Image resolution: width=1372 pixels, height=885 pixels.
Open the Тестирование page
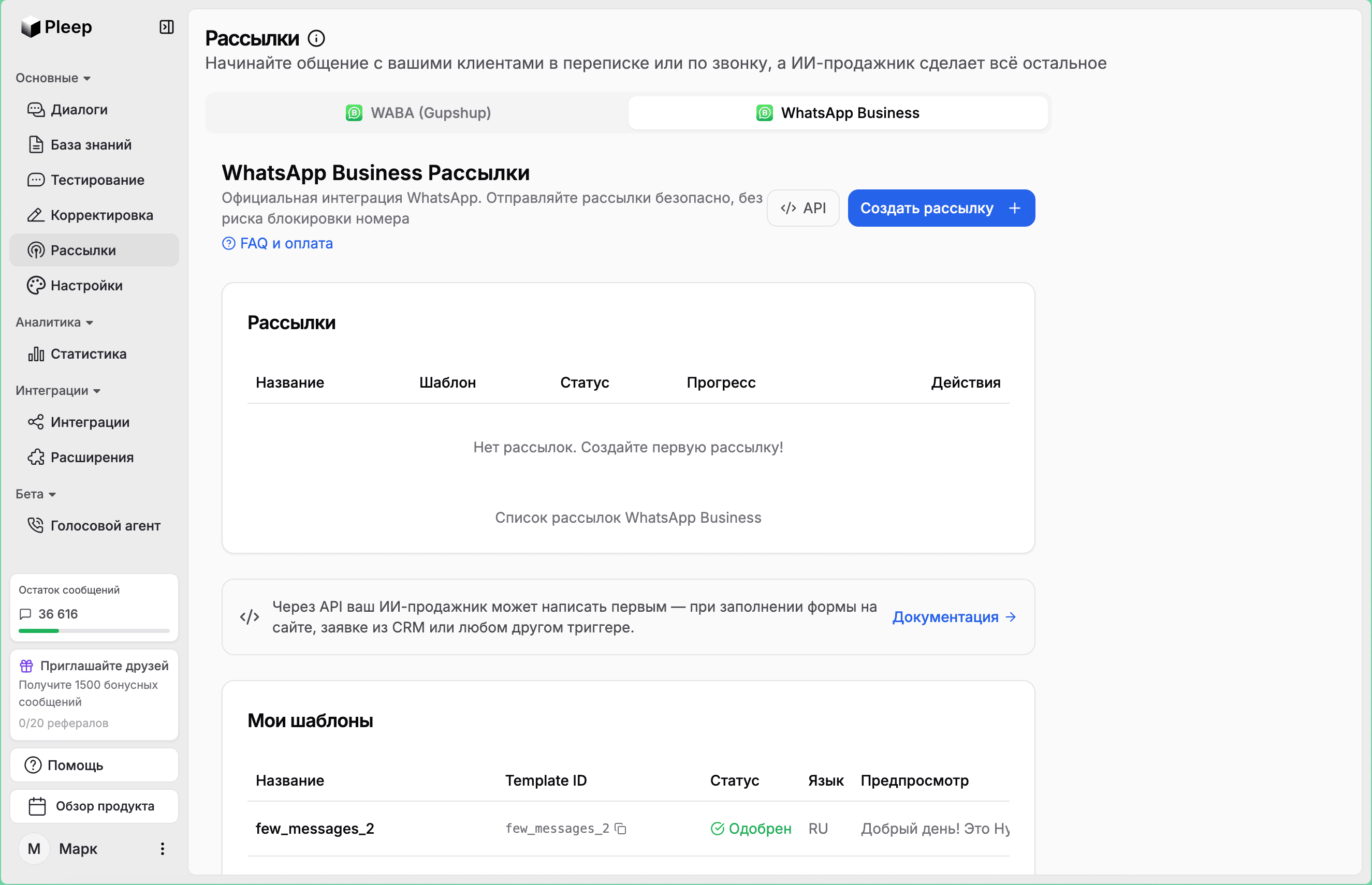tap(94, 180)
